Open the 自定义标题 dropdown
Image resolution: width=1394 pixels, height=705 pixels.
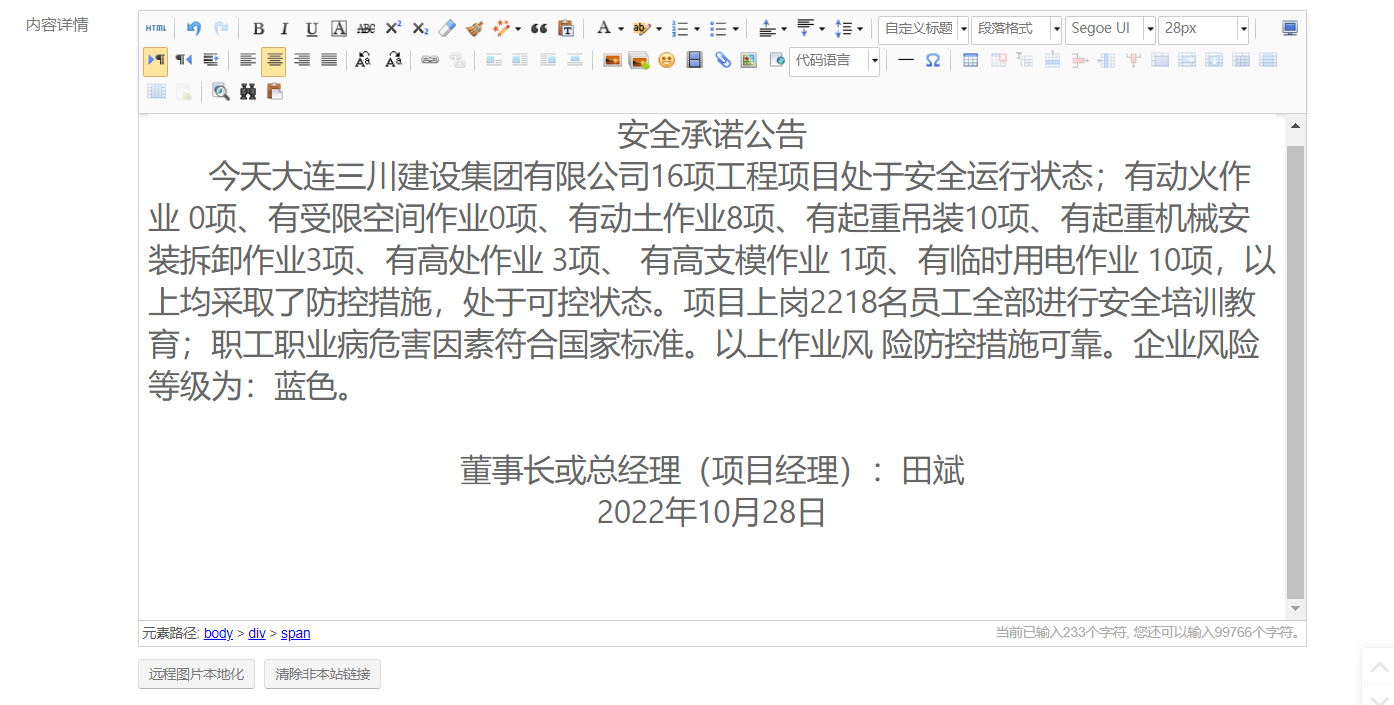click(923, 29)
